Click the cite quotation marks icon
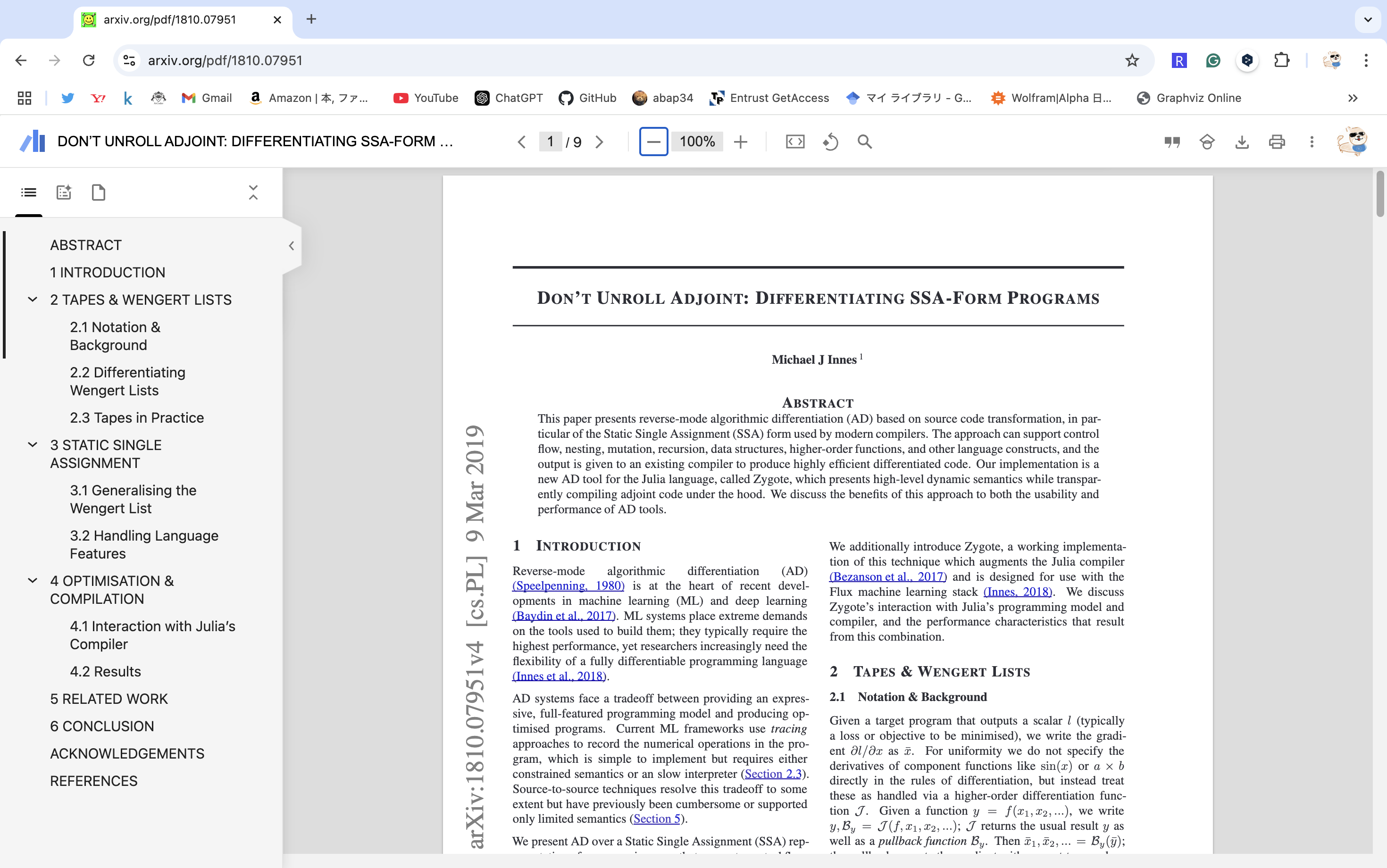Image resolution: width=1387 pixels, height=868 pixels. pos(1172,142)
